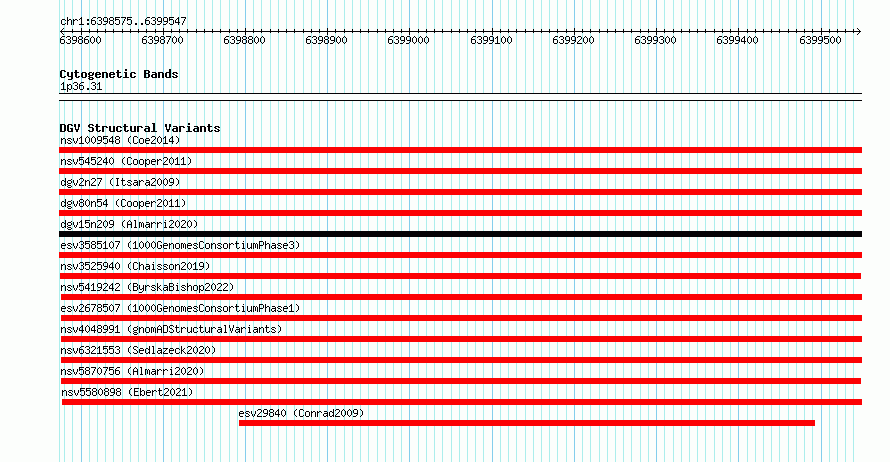Click ruler position 6399000

(409, 40)
